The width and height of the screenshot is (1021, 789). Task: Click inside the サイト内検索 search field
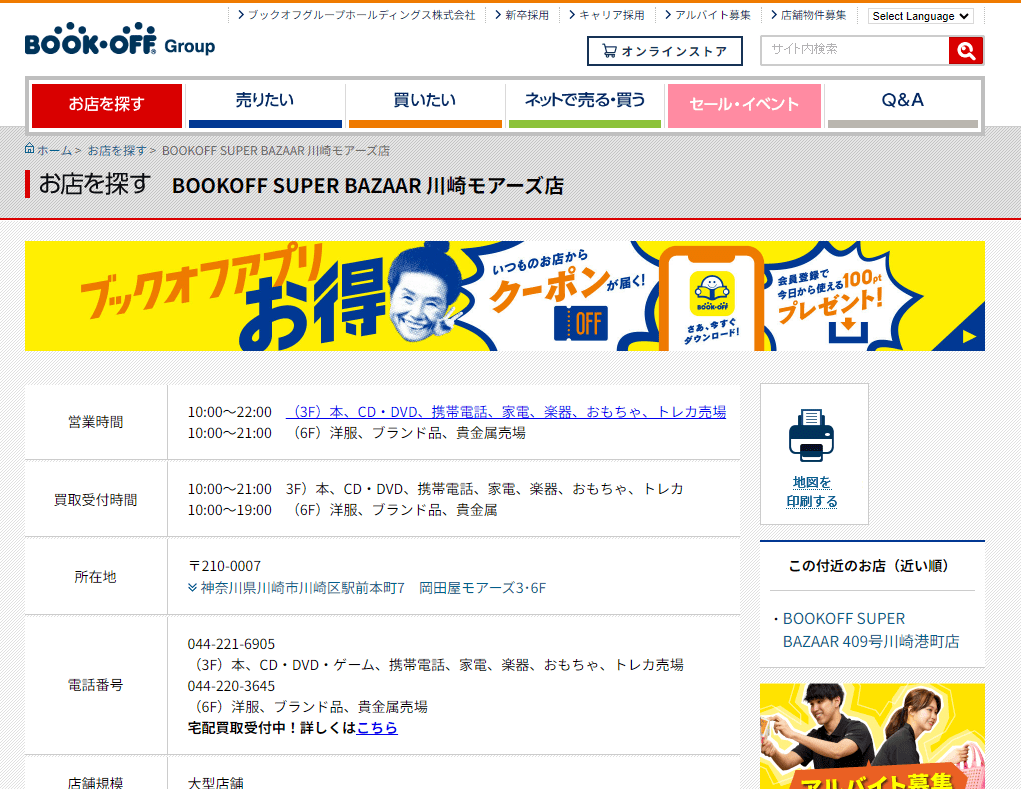point(850,49)
